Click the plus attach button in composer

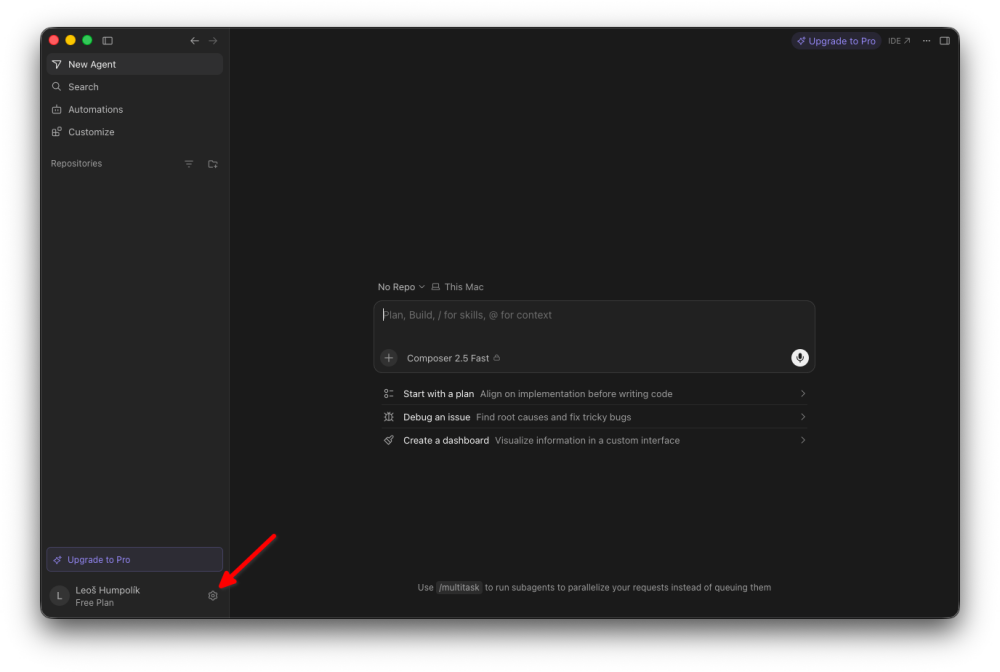coord(389,358)
